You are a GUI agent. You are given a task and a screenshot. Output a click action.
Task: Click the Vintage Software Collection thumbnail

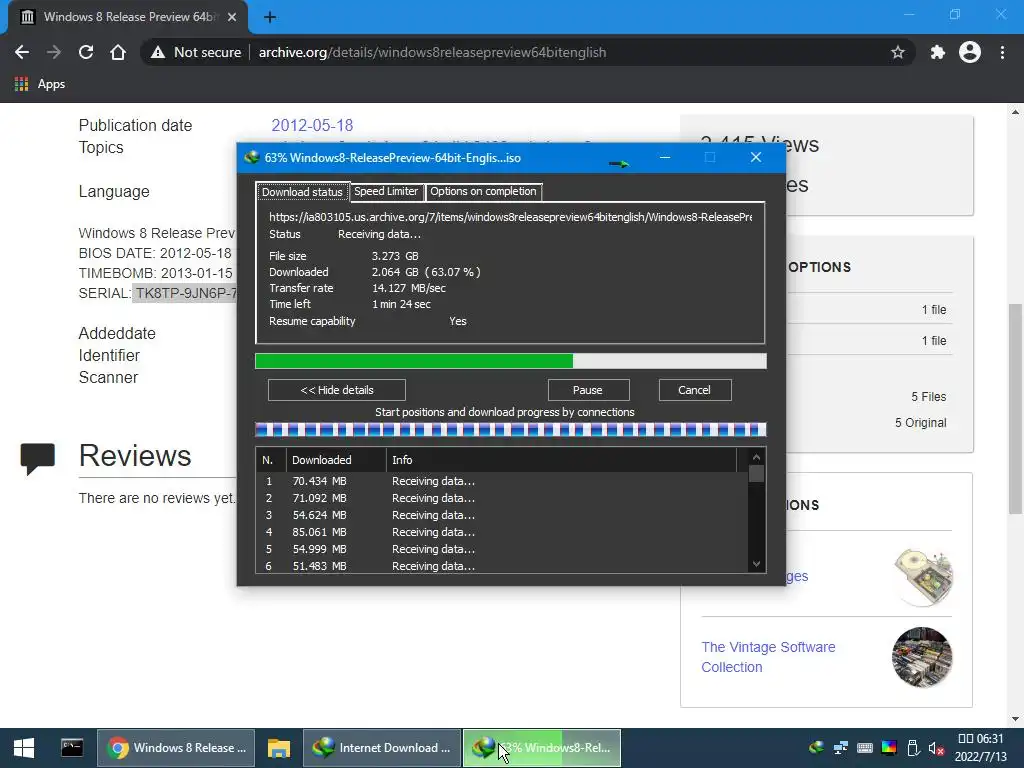(922, 657)
